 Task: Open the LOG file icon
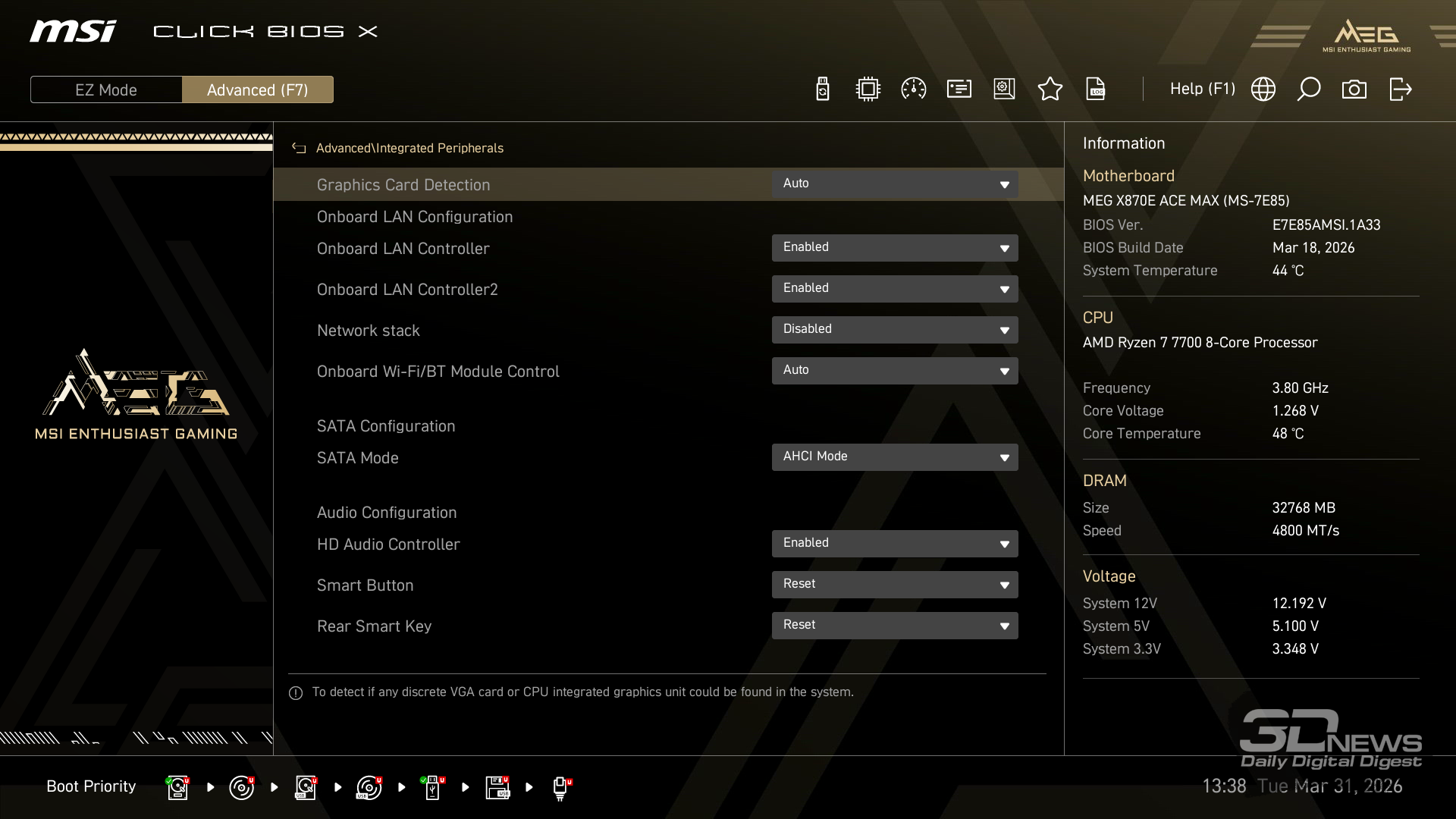coord(1096,89)
